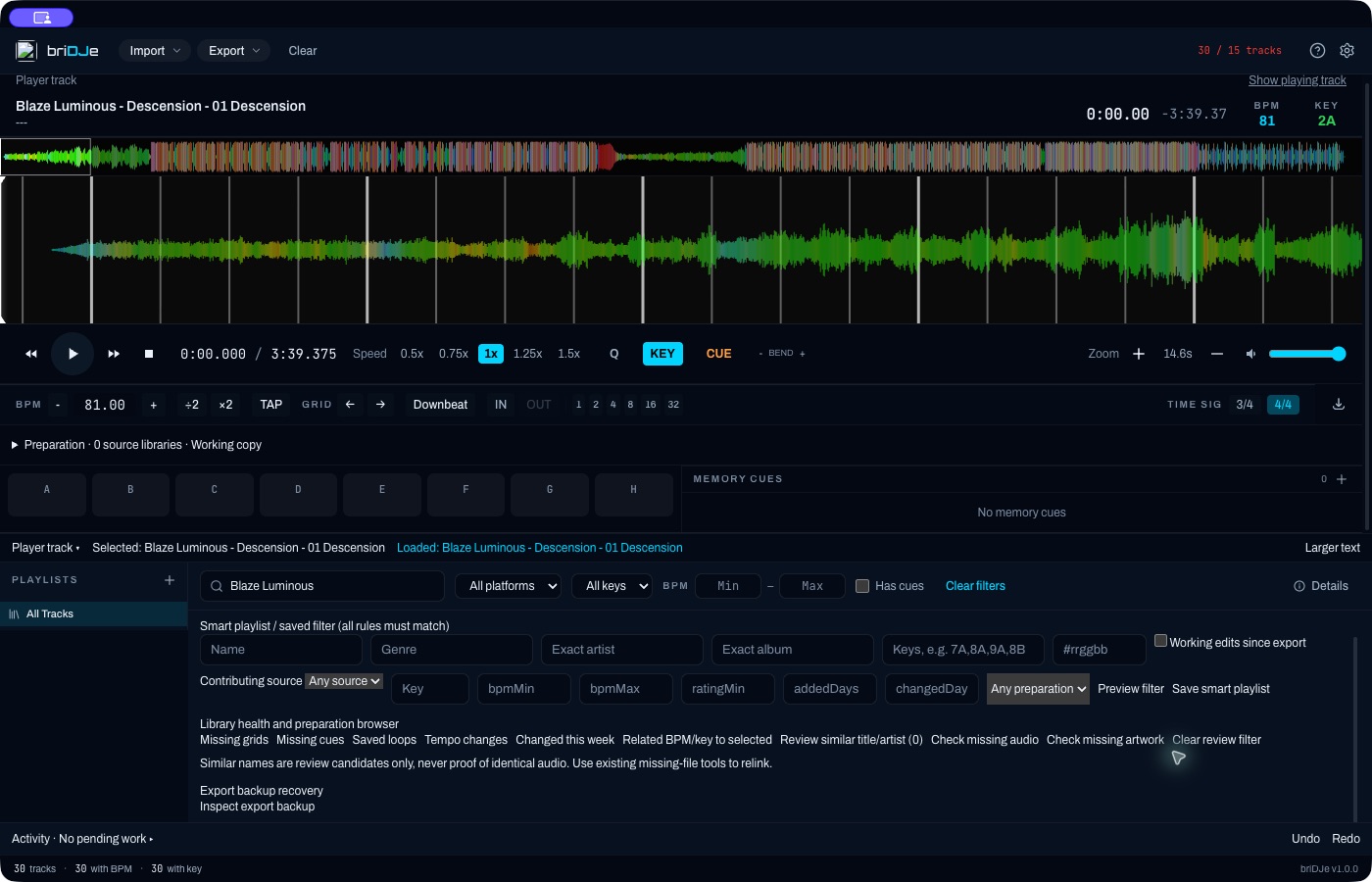This screenshot has width=1372, height=882.
Task: Click Clear filters link
Action: (x=975, y=586)
